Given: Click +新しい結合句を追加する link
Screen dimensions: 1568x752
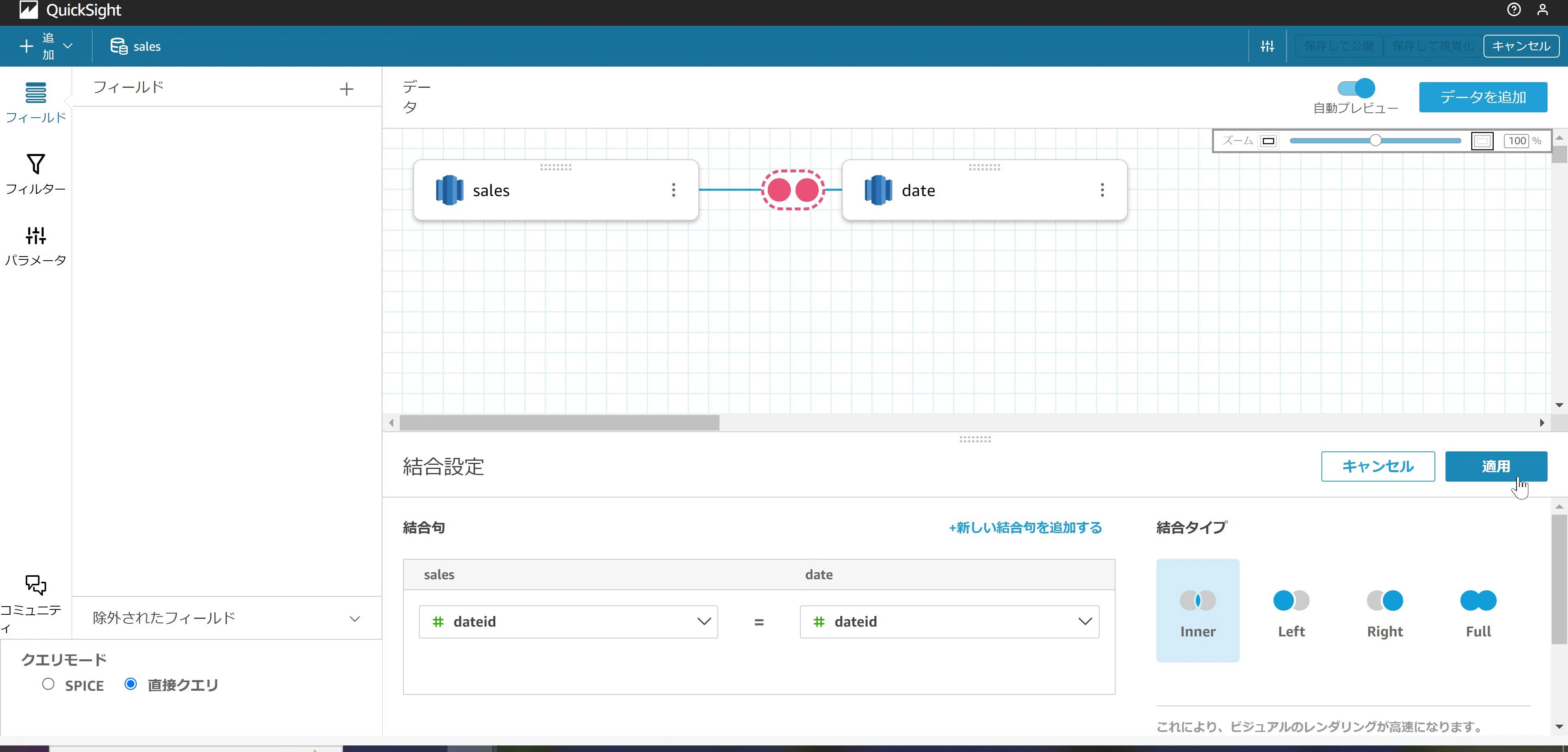Looking at the screenshot, I should click(1026, 527).
